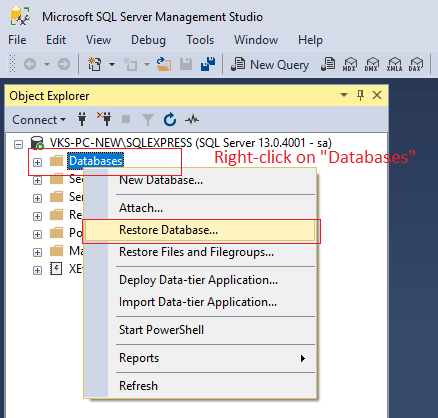Open the Tools menu
Screen dimensions: 438x418
click(x=200, y=40)
